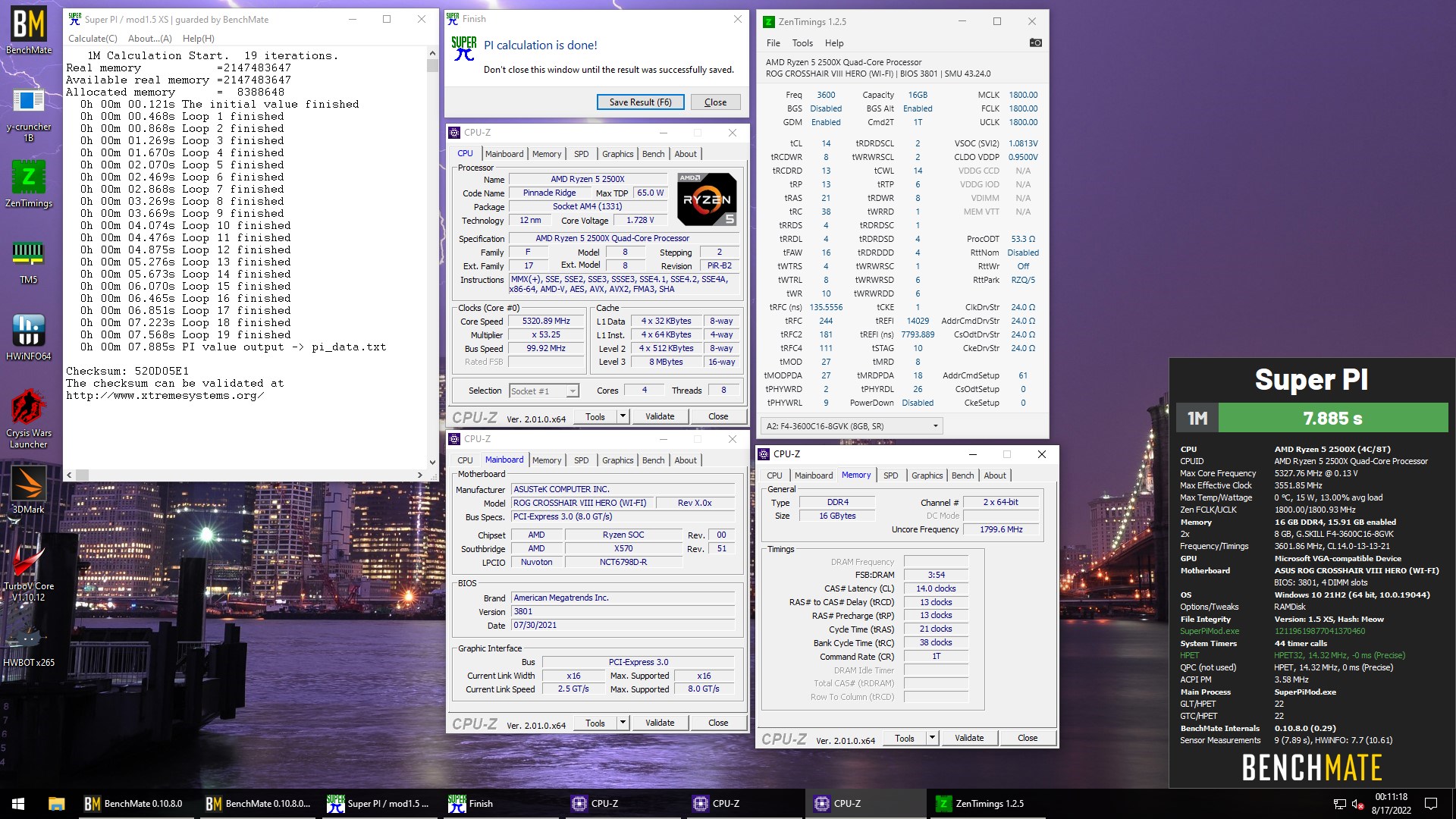Click Super PI horizontal scrollbar right arrow
Screen dimensions: 1456x819
(x=419, y=475)
